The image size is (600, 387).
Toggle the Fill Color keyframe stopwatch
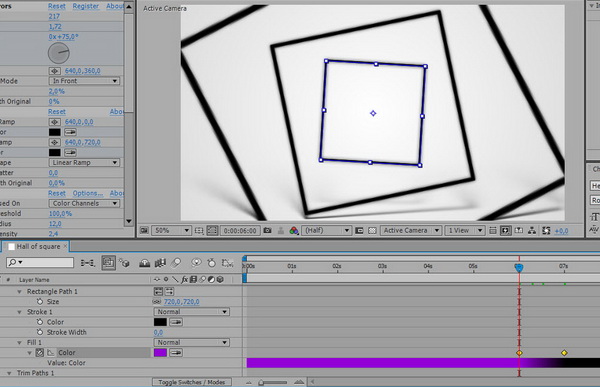coord(40,353)
